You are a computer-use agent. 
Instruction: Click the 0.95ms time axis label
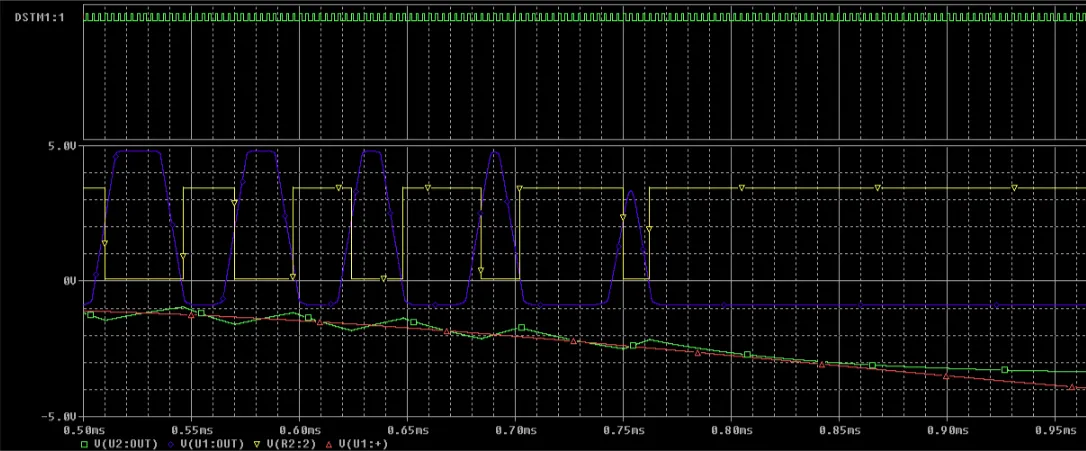click(x=1053, y=428)
